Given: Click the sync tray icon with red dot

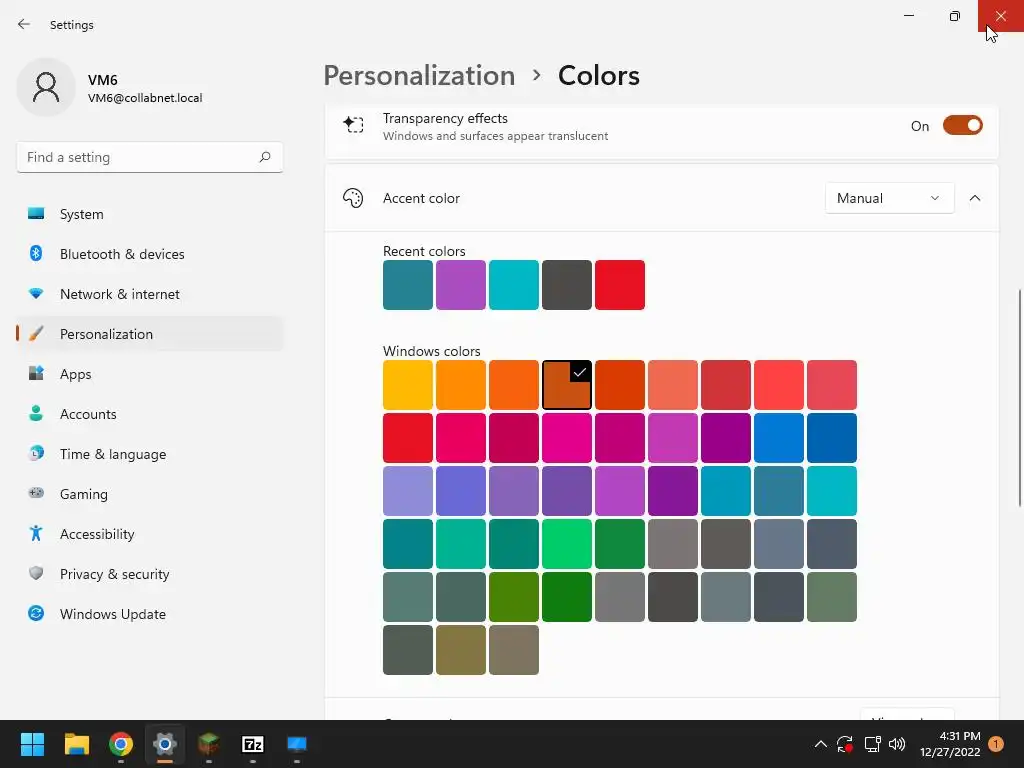Looking at the screenshot, I should (845, 744).
